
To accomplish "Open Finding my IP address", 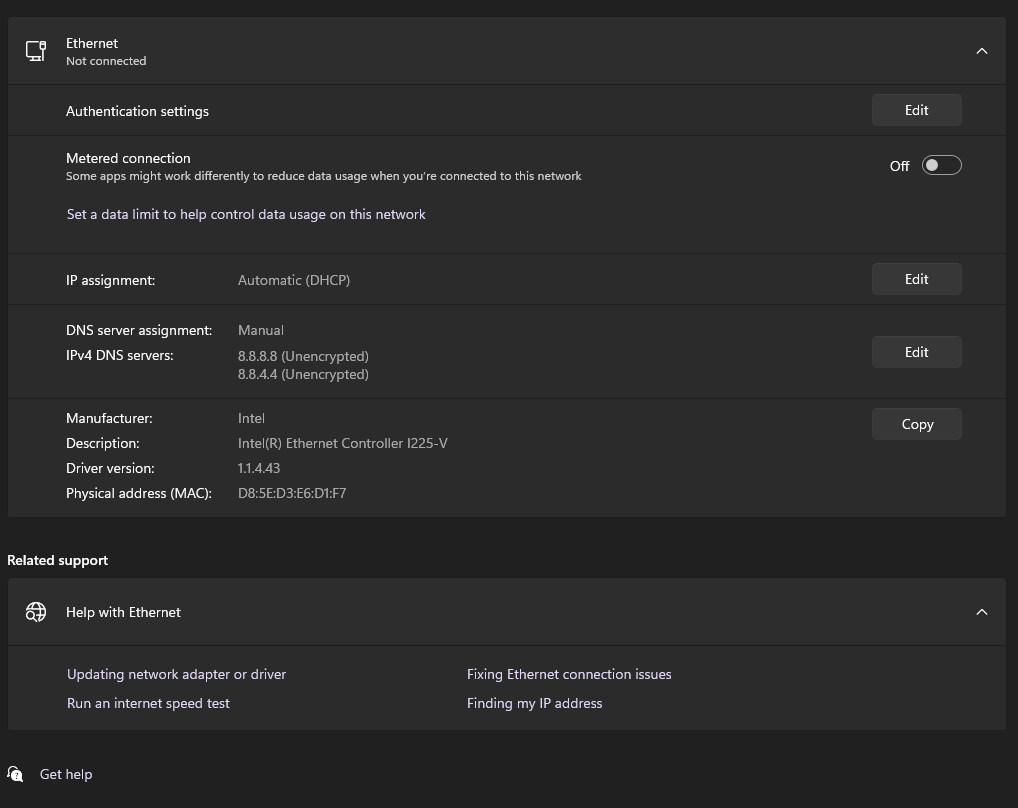I will click(x=534, y=703).
